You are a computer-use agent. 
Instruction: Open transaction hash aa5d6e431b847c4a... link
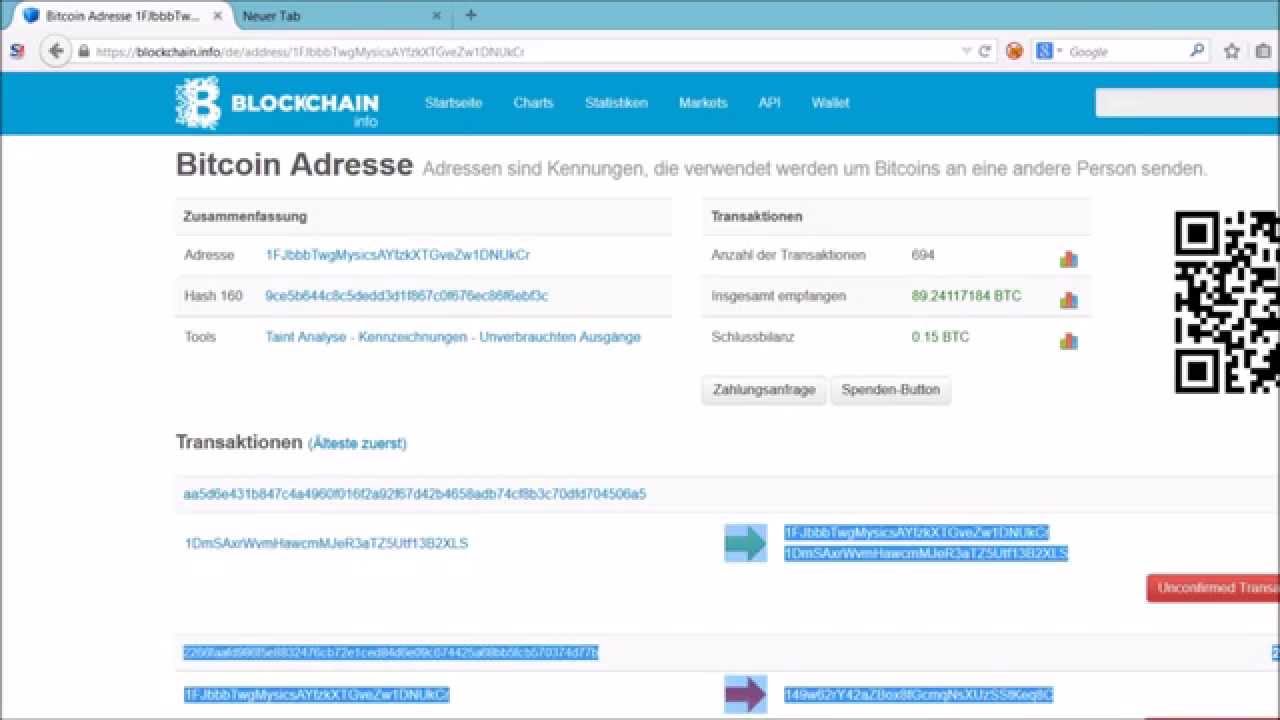(414, 494)
